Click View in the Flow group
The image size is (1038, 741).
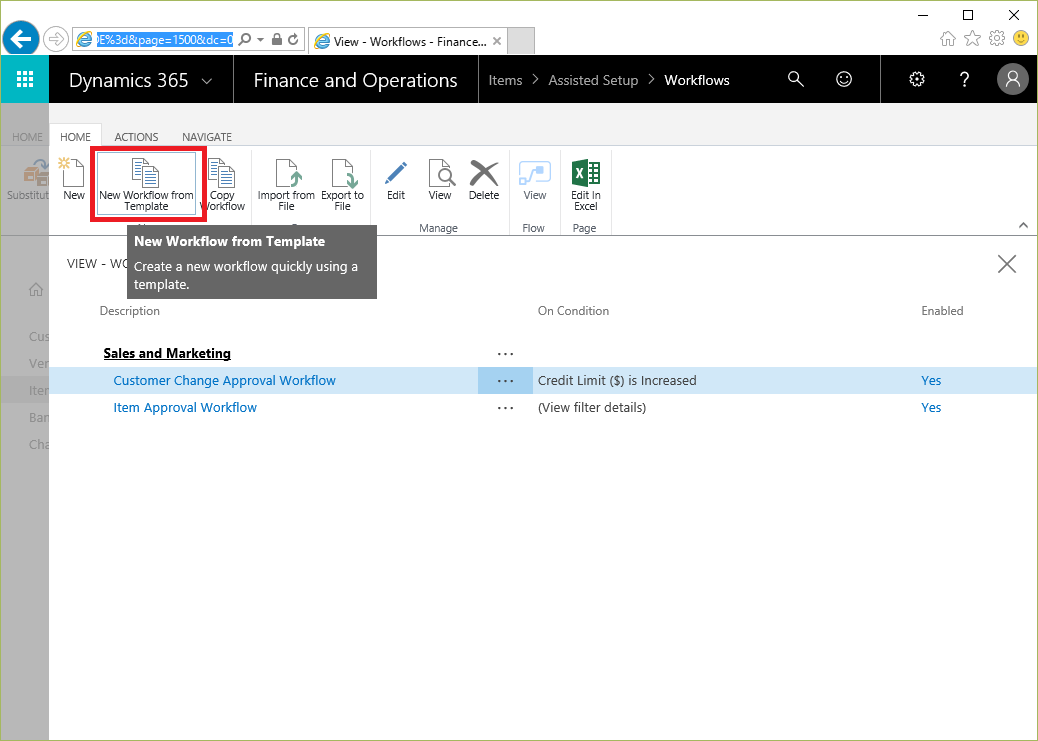point(535,180)
